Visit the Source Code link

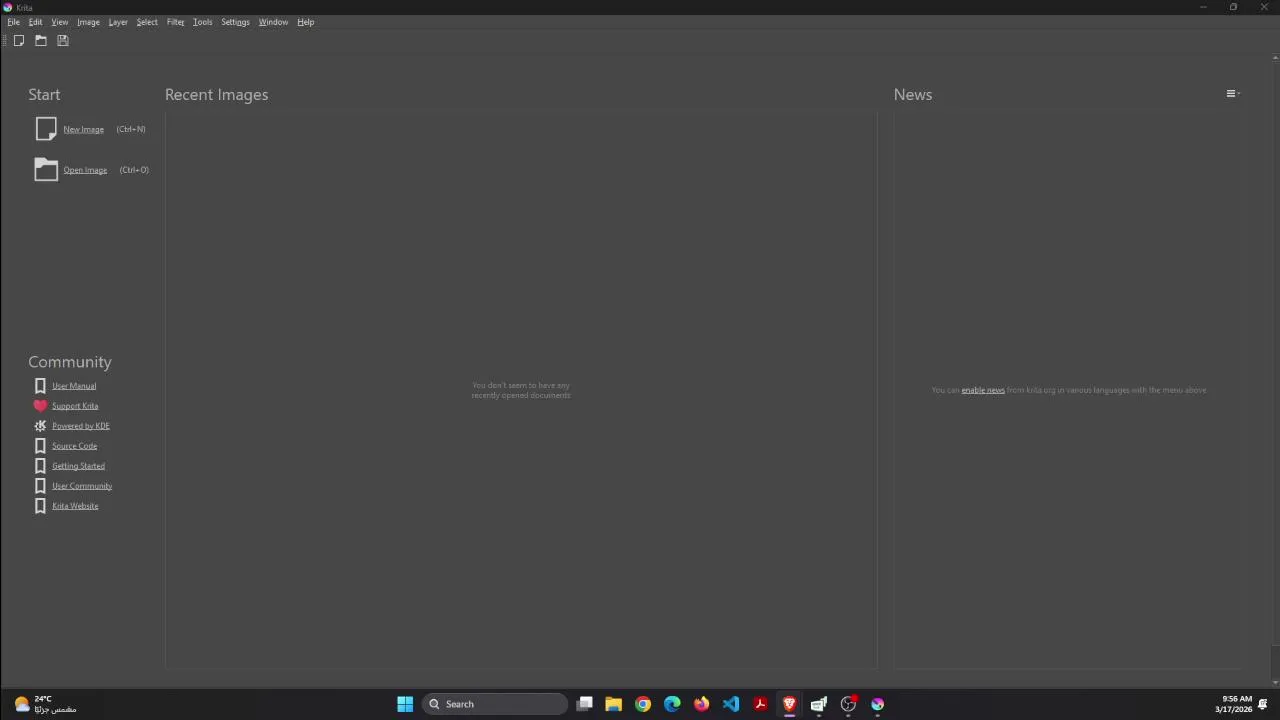click(74, 446)
